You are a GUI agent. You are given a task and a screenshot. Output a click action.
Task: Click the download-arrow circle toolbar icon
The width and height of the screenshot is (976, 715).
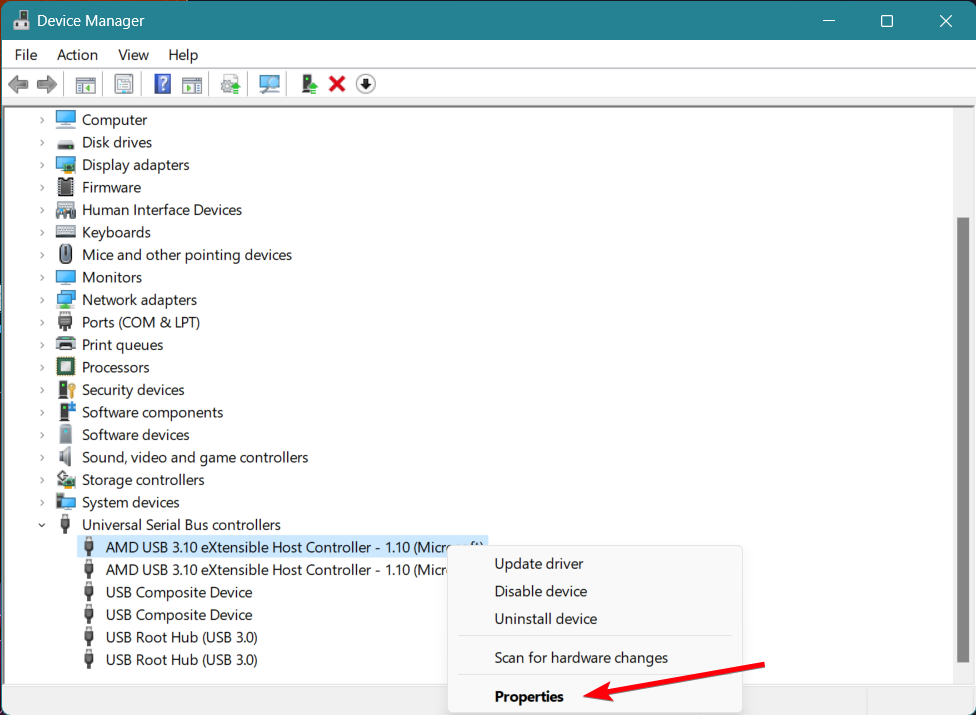(366, 84)
